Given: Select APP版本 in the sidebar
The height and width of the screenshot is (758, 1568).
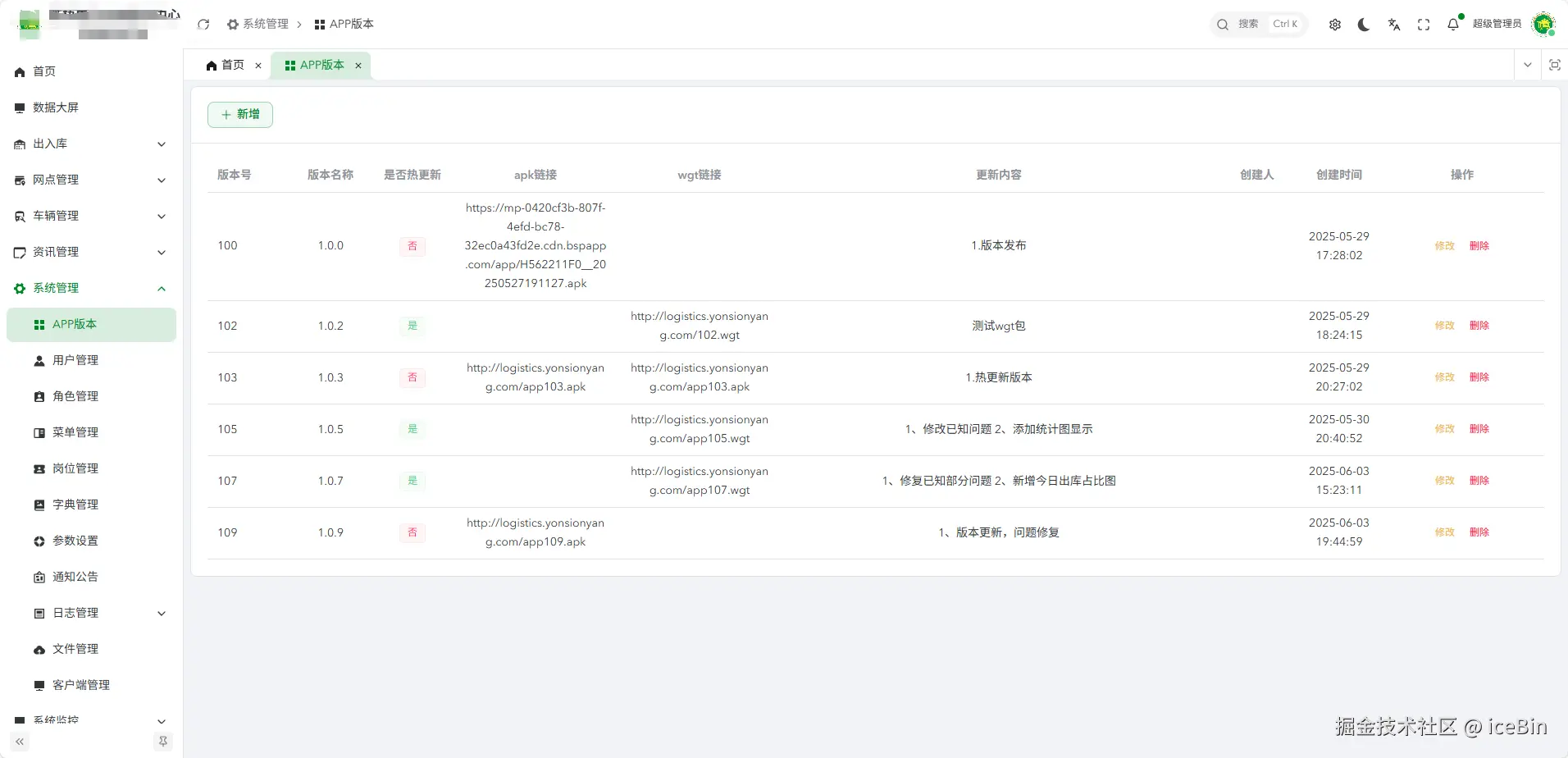Looking at the screenshot, I should [91, 324].
